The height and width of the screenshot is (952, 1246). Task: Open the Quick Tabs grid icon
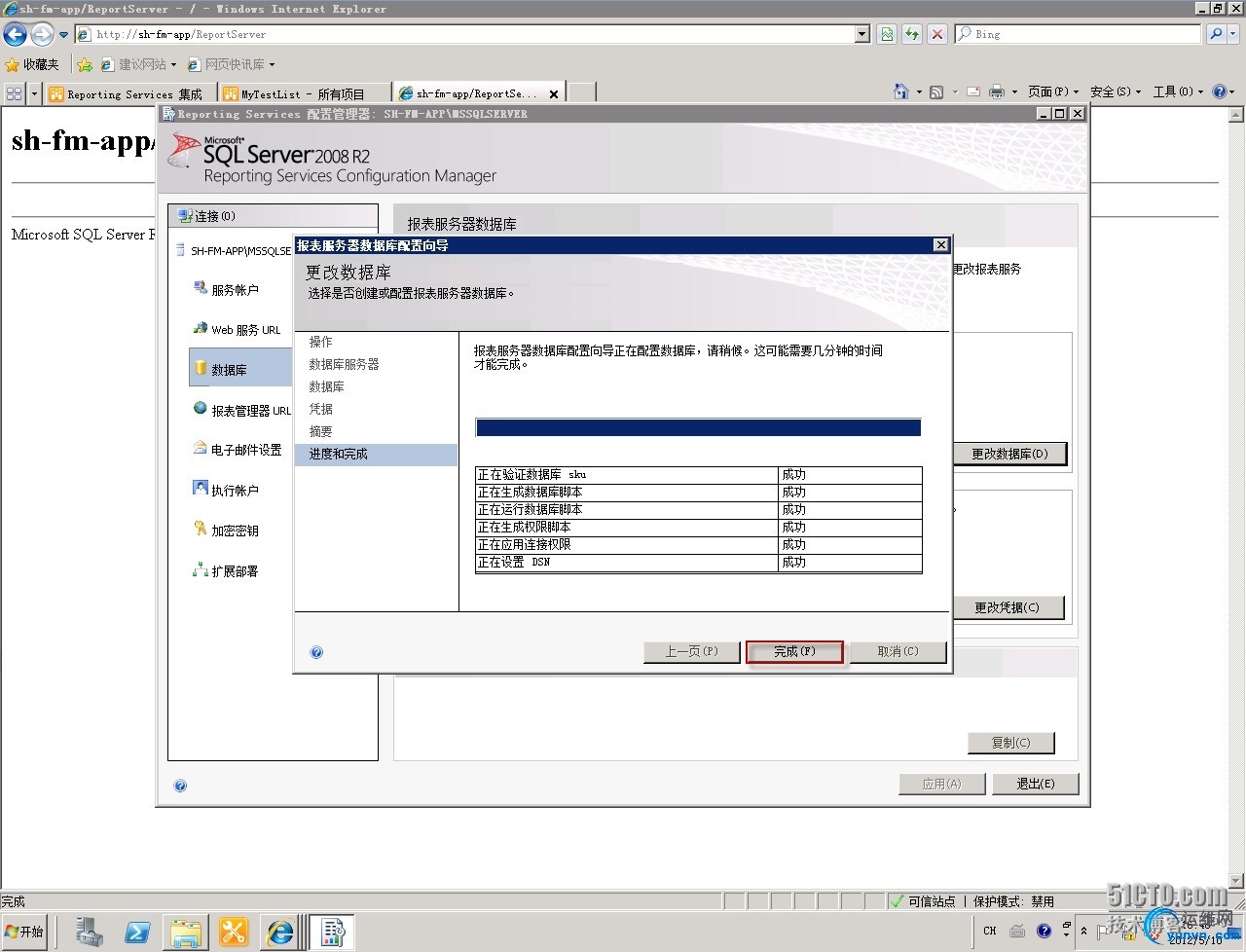coord(14,93)
